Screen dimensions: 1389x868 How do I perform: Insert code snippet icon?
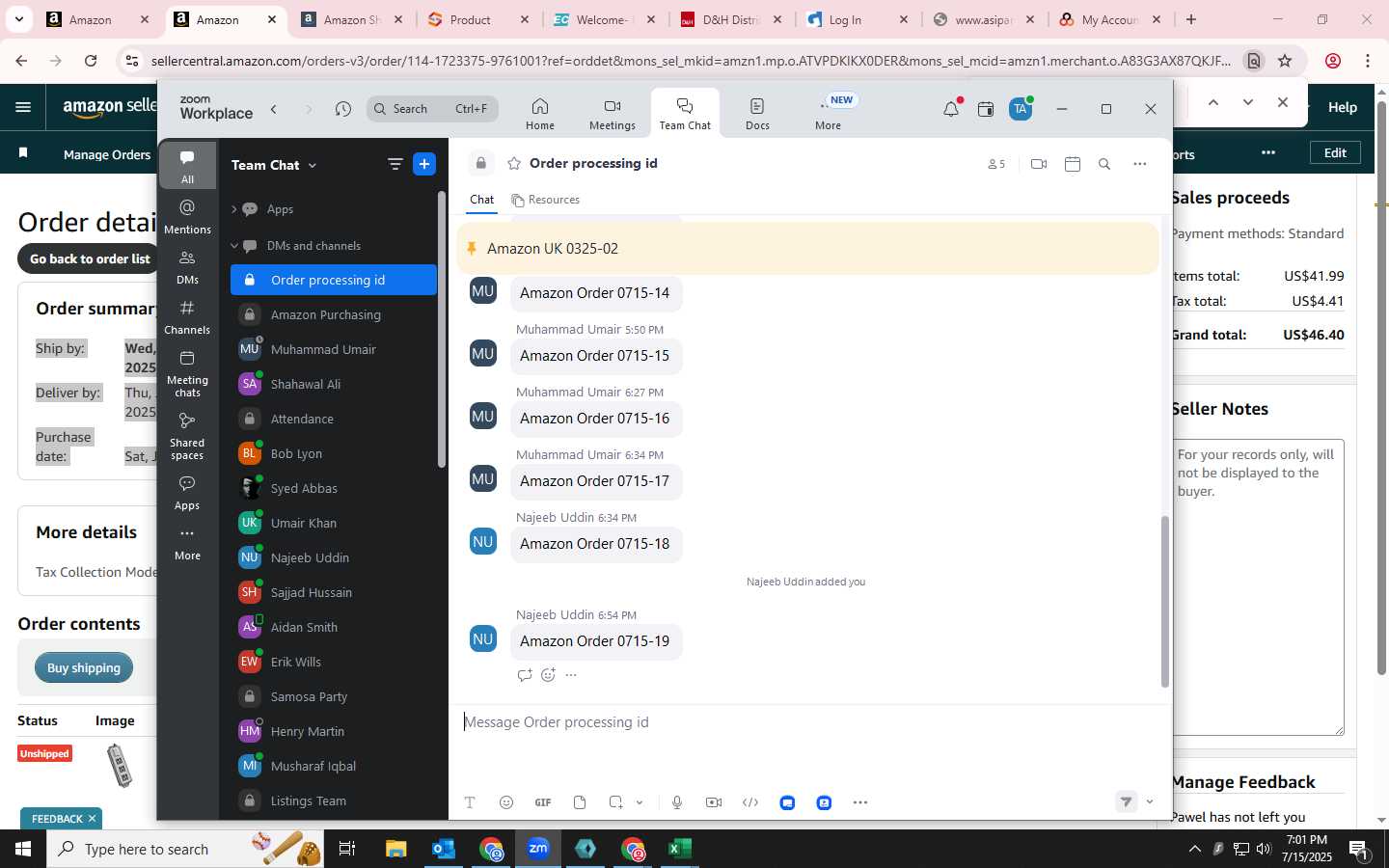pos(750,802)
